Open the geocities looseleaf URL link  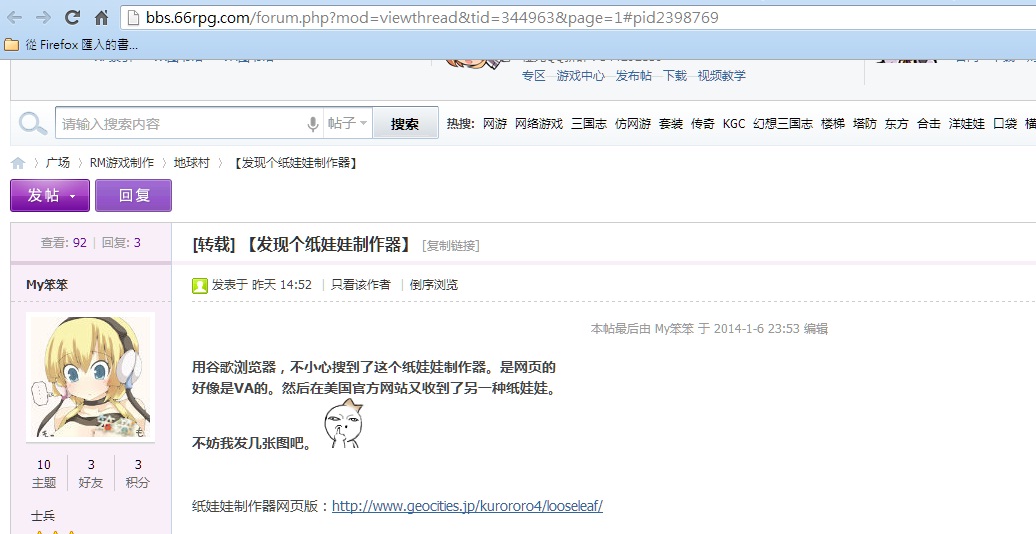click(x=467, y=506)
